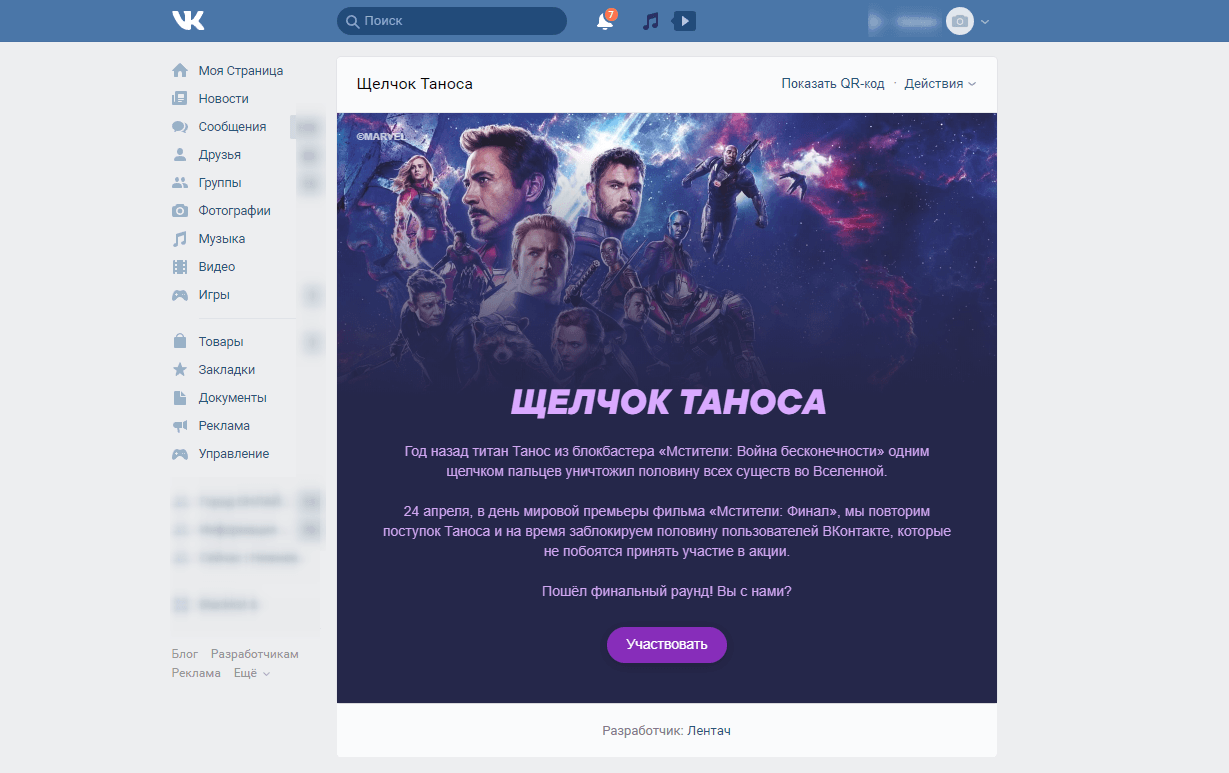1229x773 pixels.
Task: Expand the Ещё footer dropdown
Action: tap(251, 673)
